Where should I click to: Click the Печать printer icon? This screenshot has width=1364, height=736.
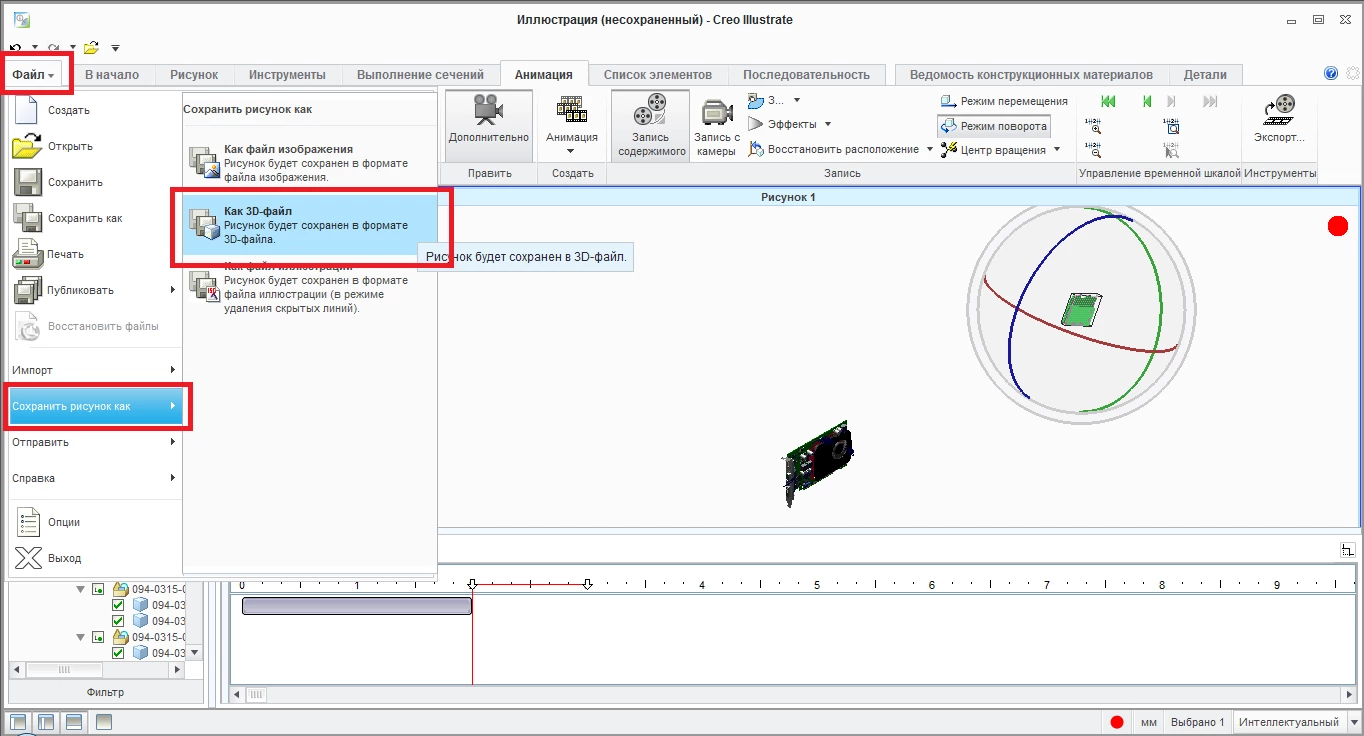pos(27,254)
